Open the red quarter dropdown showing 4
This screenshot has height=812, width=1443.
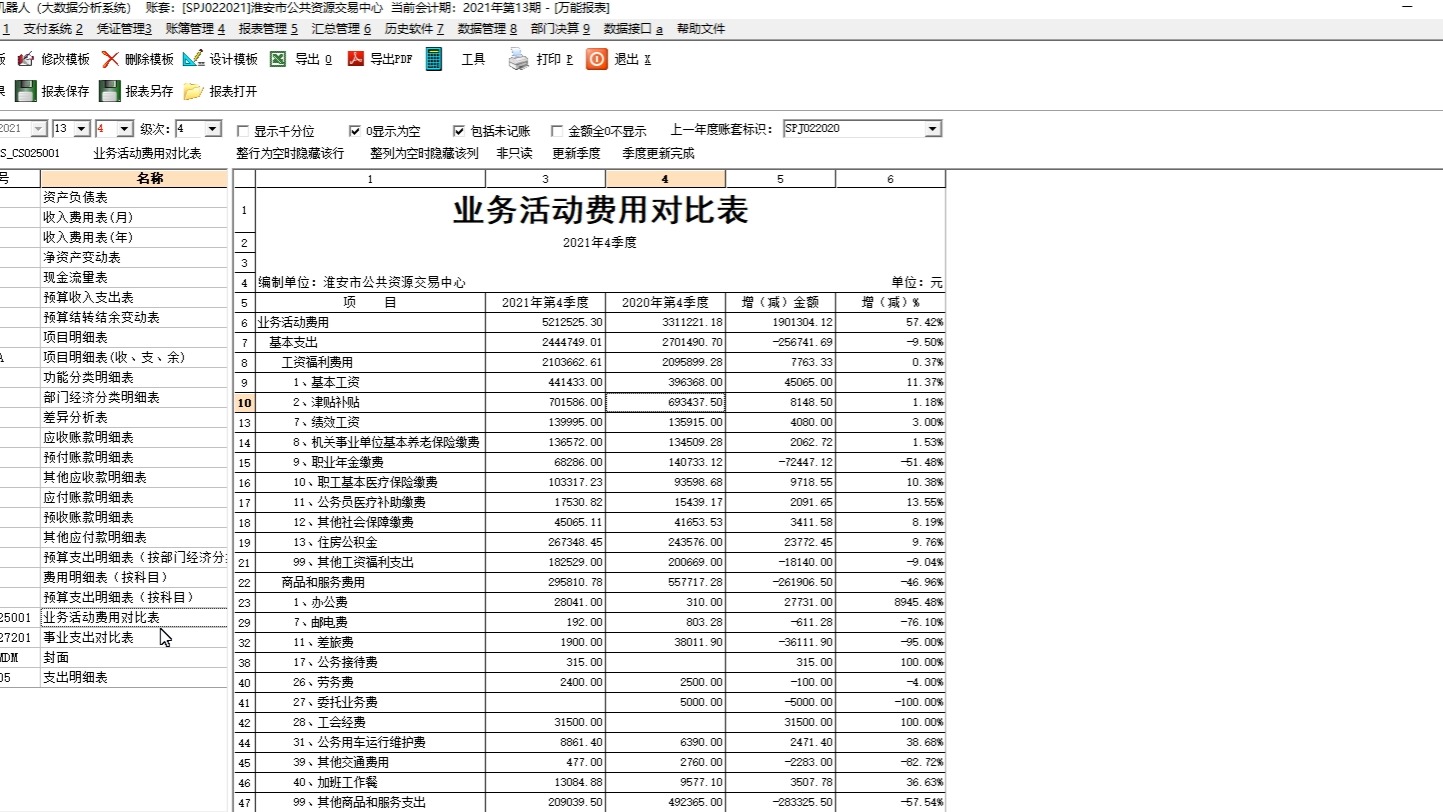(x=124, y=129)
